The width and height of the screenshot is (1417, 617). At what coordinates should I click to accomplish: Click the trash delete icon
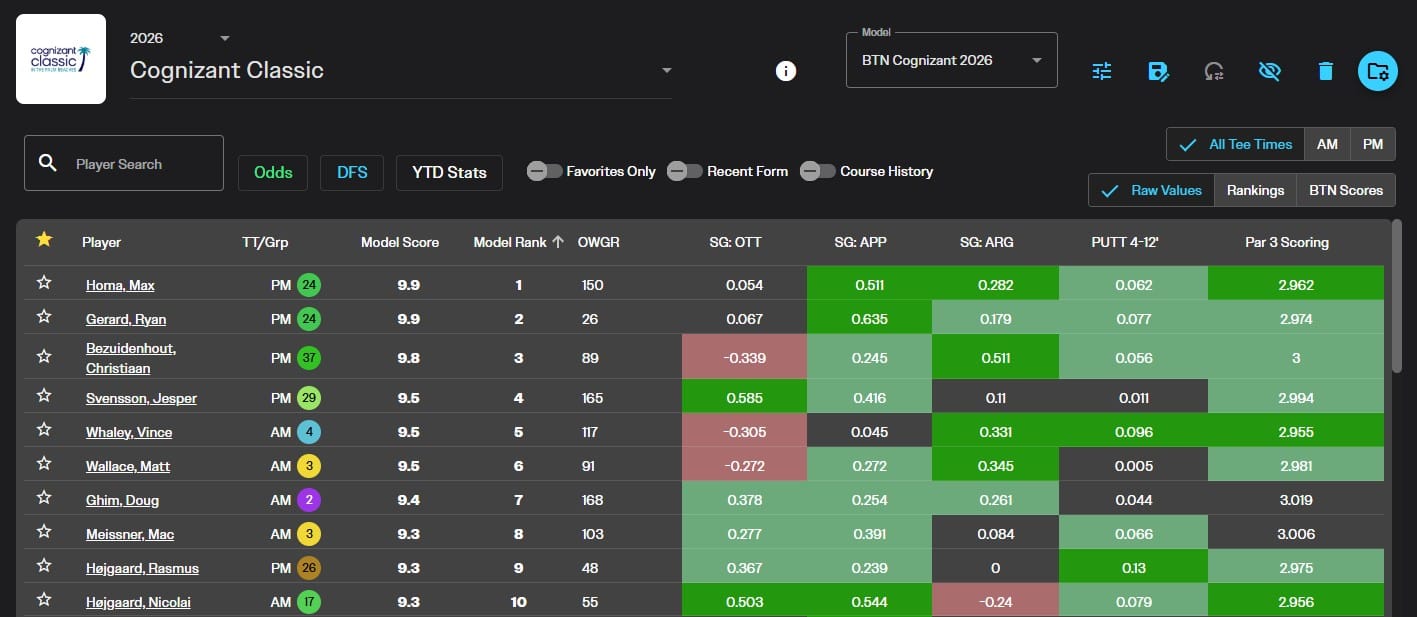pyautogui.click(x=1325, y=71)
